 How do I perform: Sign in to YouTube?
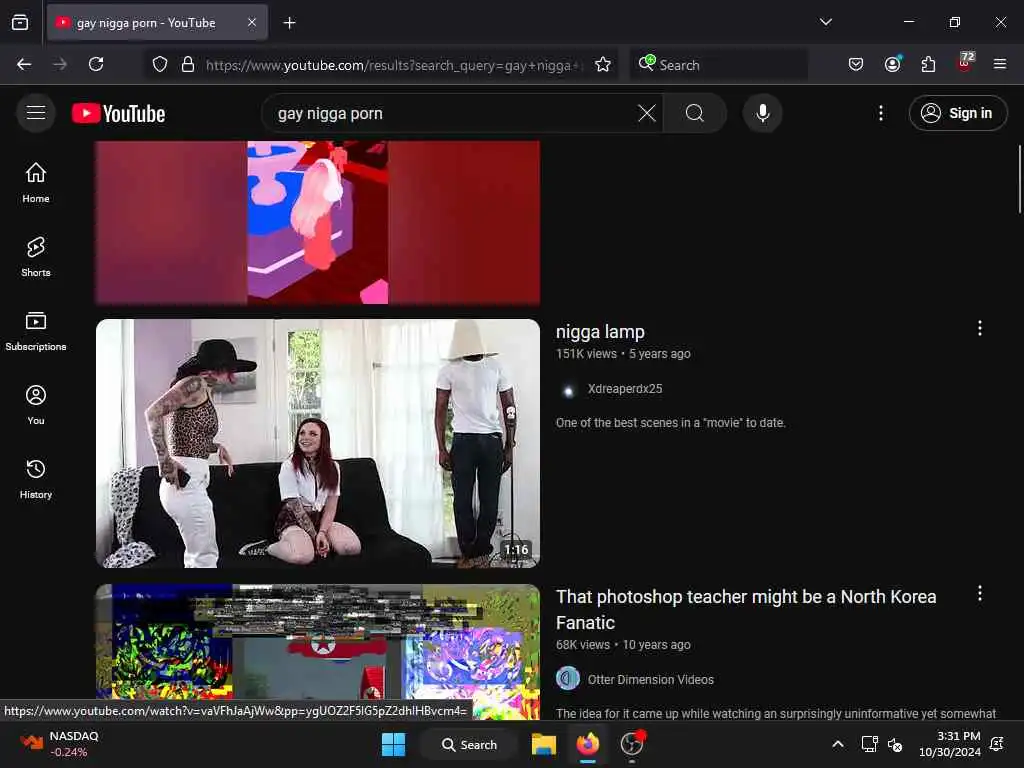[957, 113]
